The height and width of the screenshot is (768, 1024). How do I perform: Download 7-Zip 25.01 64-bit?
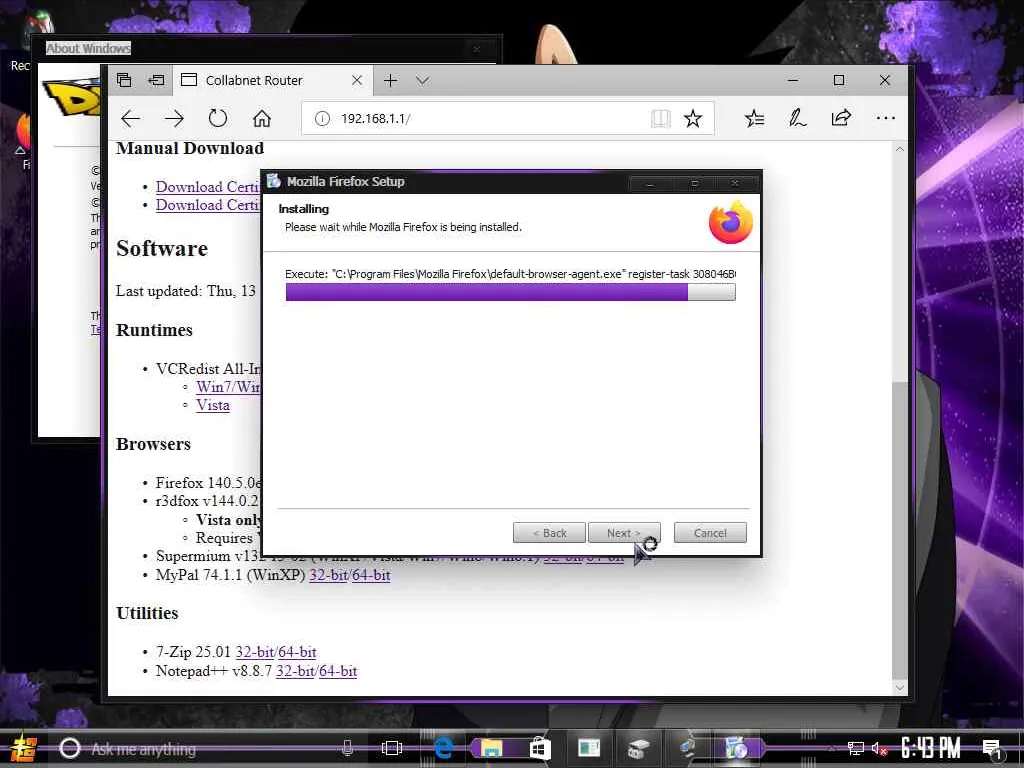click(297, 652)
